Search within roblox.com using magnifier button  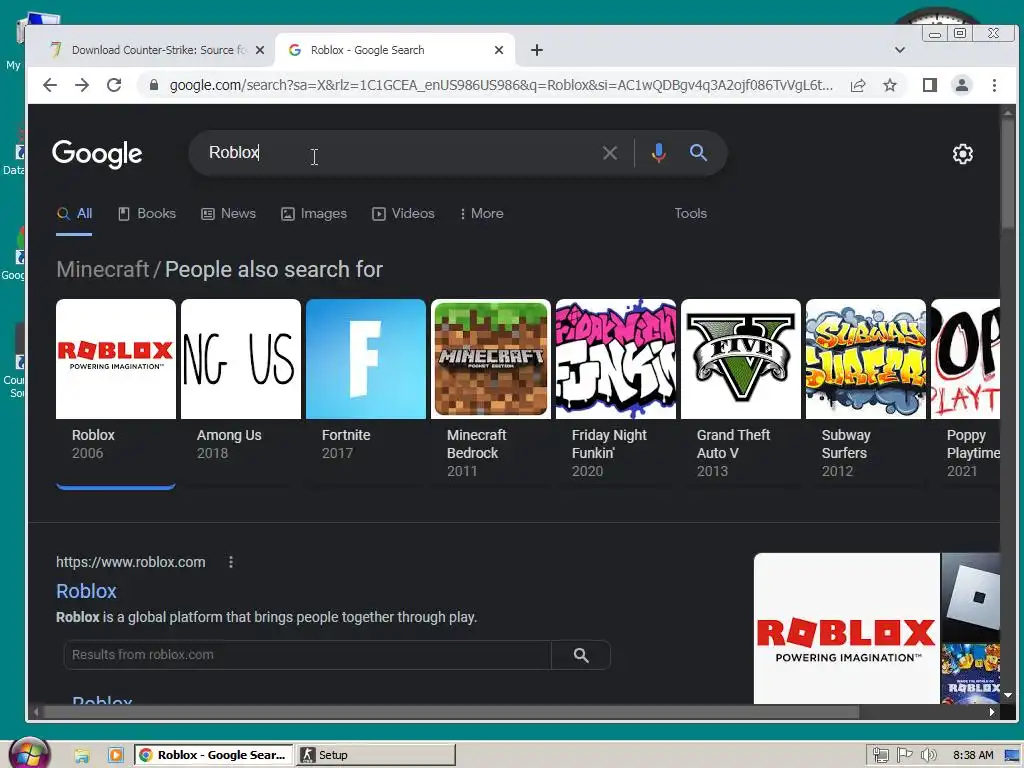(581, 655)
